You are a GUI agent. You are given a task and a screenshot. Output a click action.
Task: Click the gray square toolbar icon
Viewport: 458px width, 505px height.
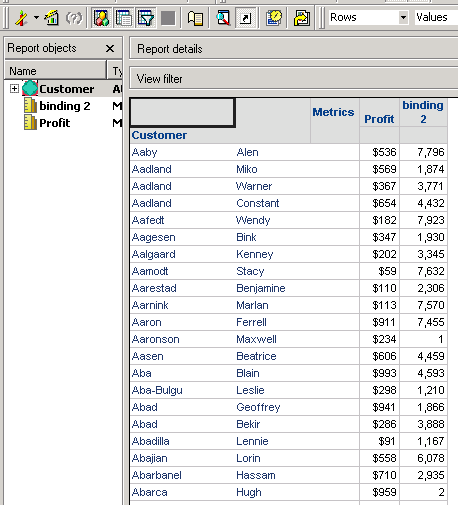(168, 18)
